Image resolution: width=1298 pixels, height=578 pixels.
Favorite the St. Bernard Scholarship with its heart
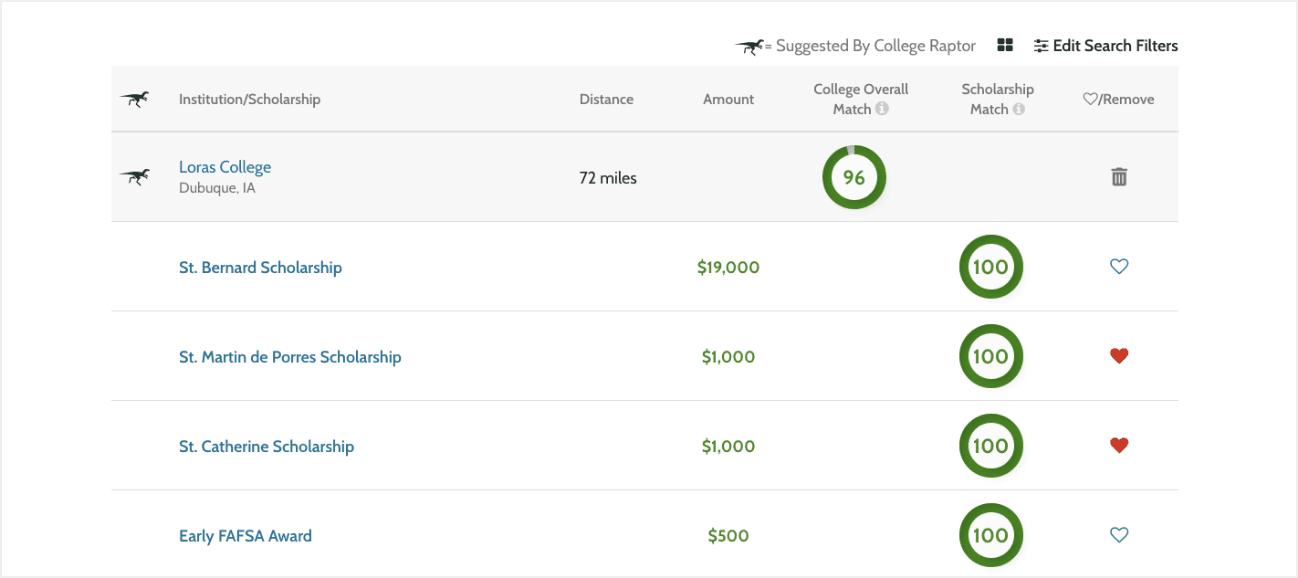[1119, 266]
